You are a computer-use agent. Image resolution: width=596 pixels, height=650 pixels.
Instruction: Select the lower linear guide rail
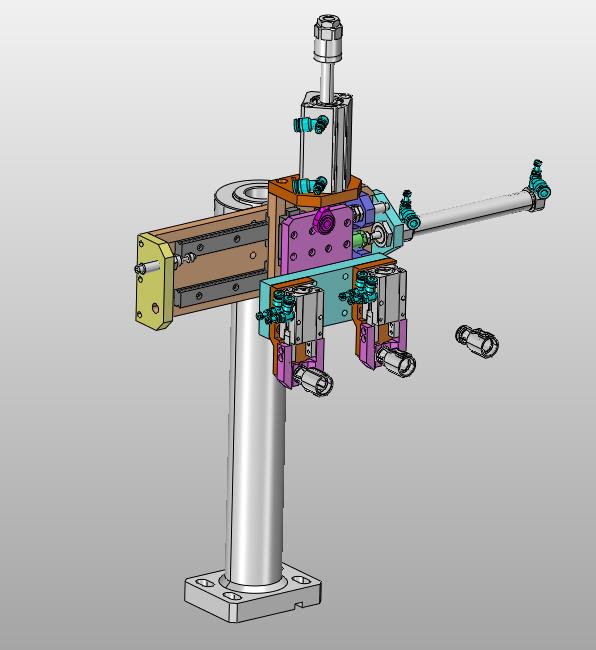[x=222, y=288]
